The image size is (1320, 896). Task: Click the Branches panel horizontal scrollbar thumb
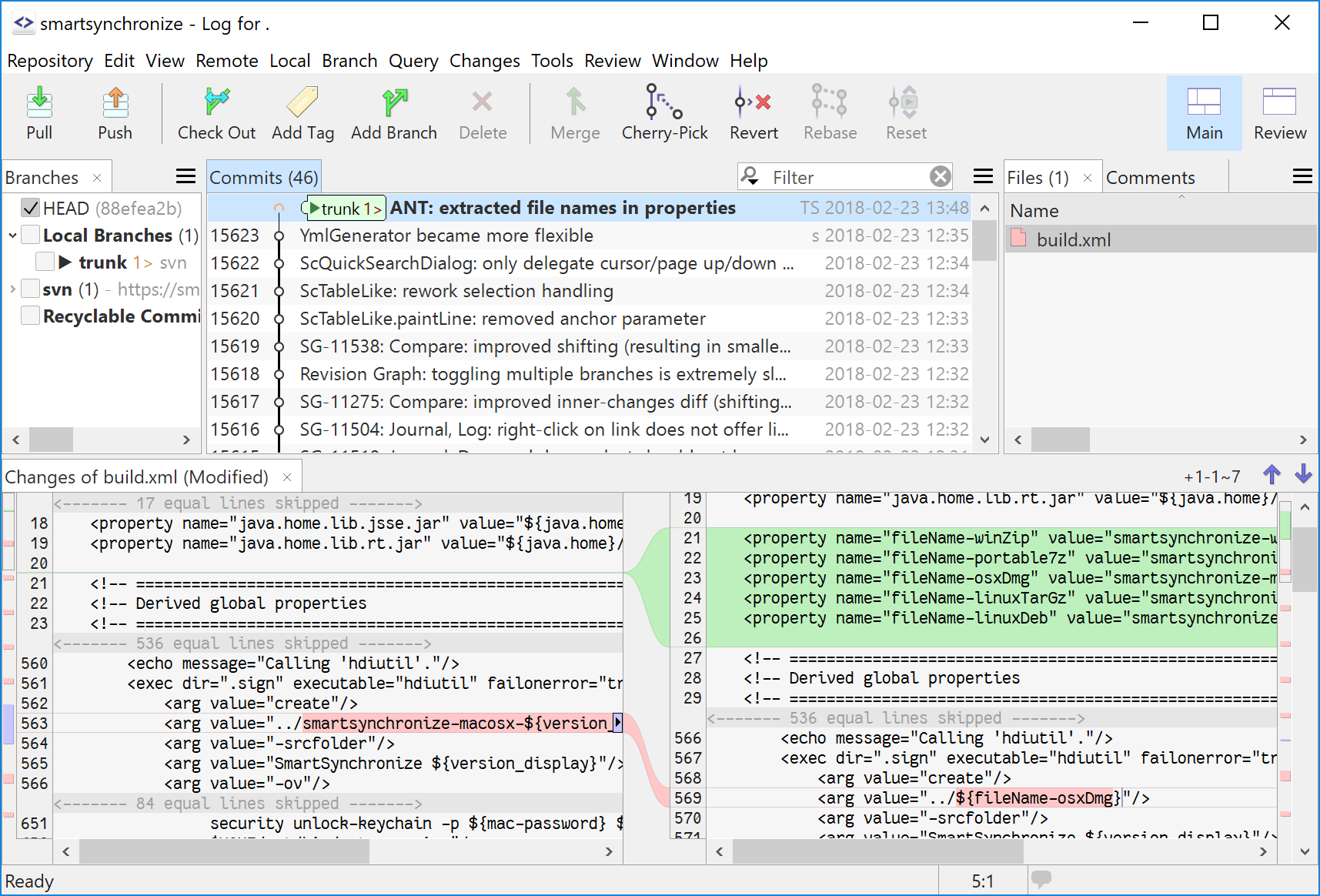click(51, 440)
